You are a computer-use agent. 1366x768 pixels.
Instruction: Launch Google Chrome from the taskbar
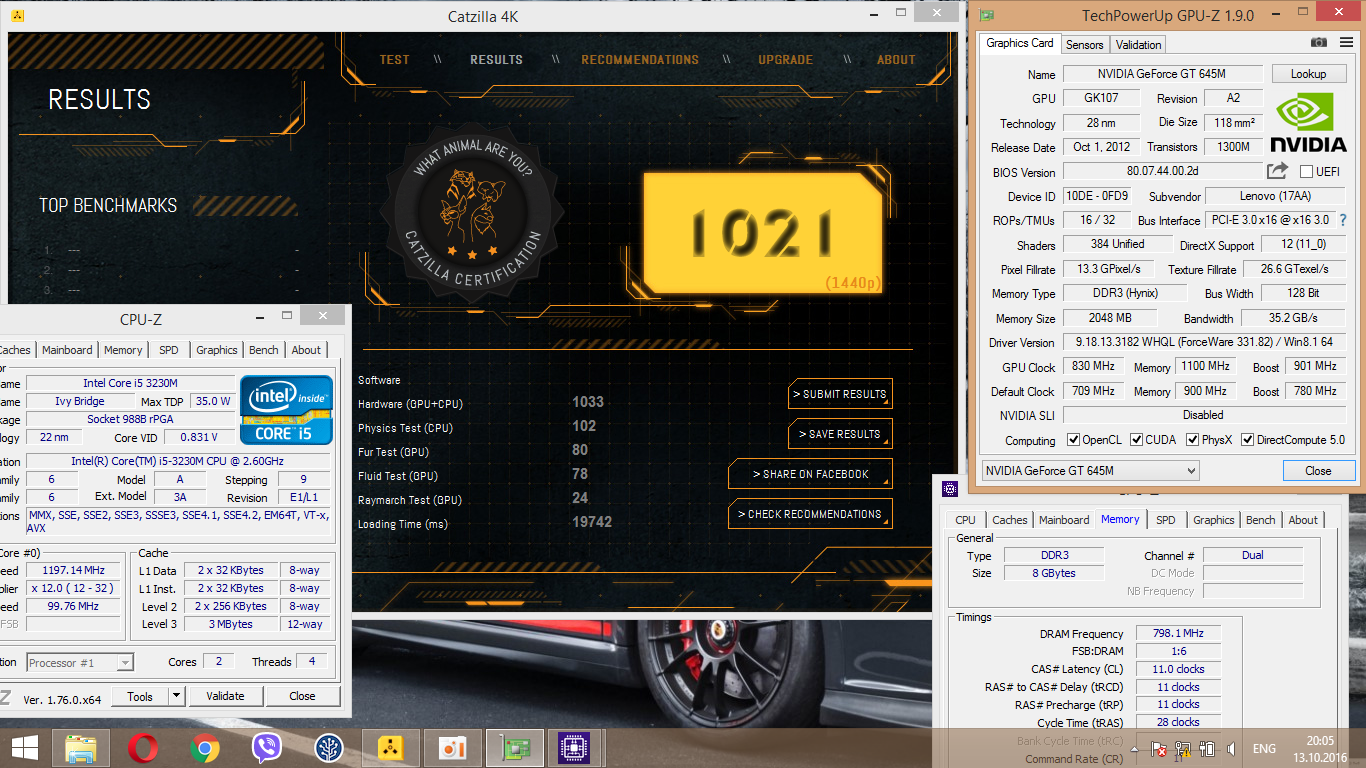205,748
